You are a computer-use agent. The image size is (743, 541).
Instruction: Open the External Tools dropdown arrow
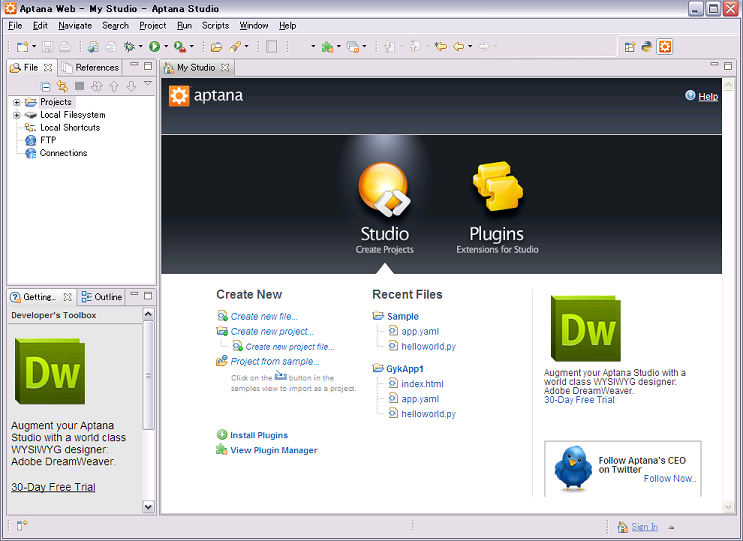click(x=191, y=46)
